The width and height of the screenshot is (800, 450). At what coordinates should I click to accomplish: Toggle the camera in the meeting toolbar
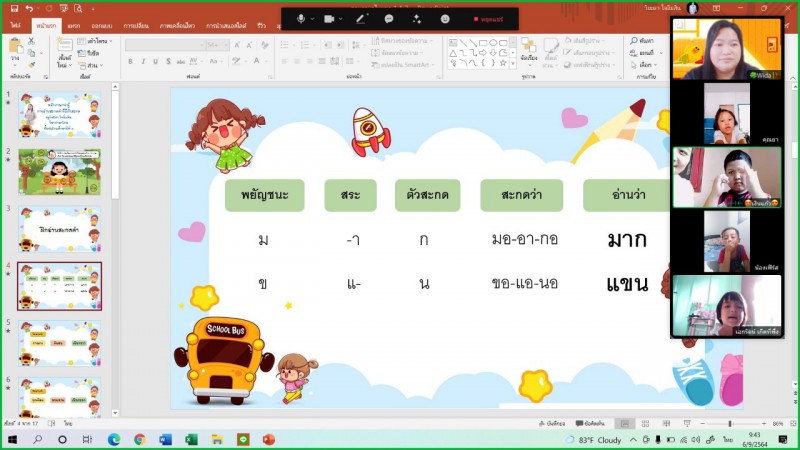pos(329,19)
